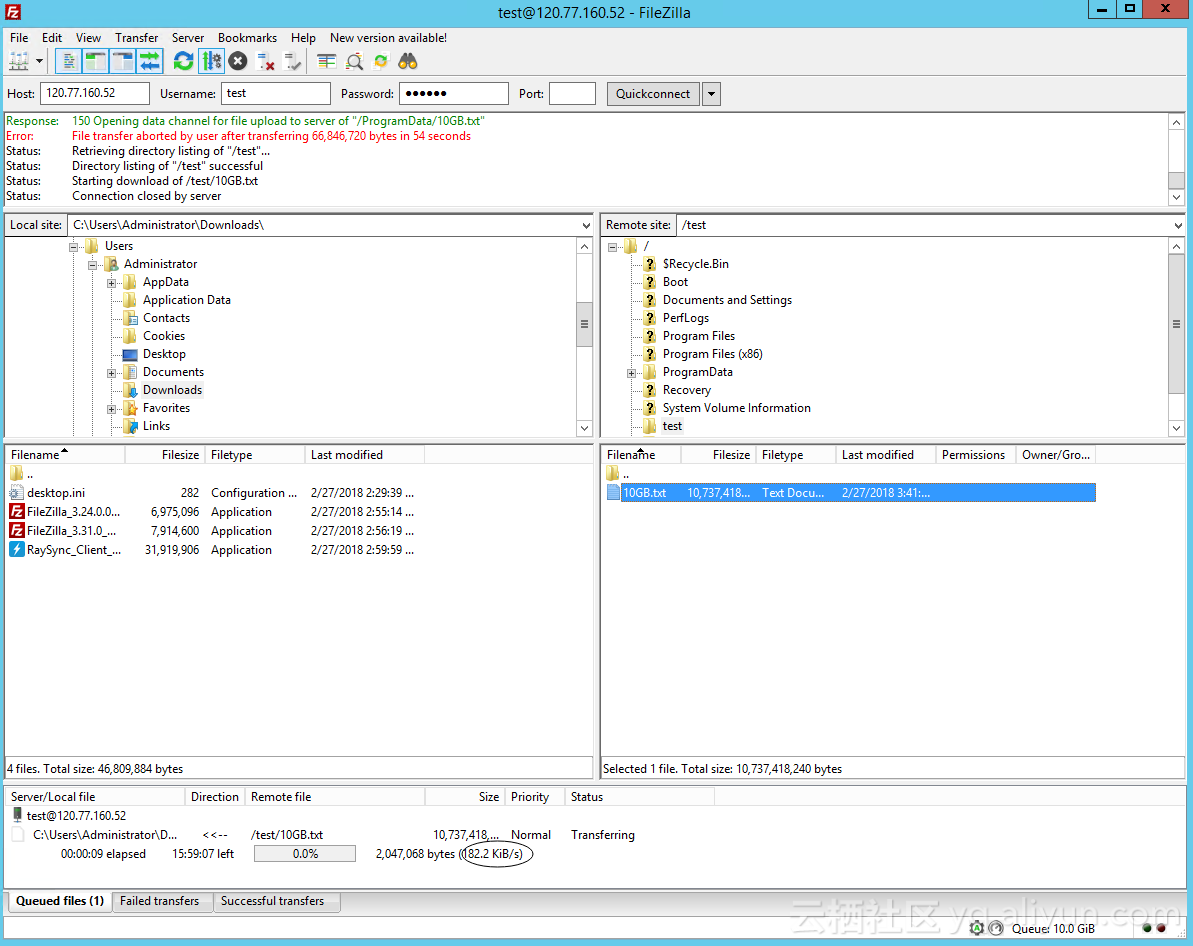The width and height of the screenshot is (1193, 946).
Task: Toggle local directory tree display
Action: (96, 61)
